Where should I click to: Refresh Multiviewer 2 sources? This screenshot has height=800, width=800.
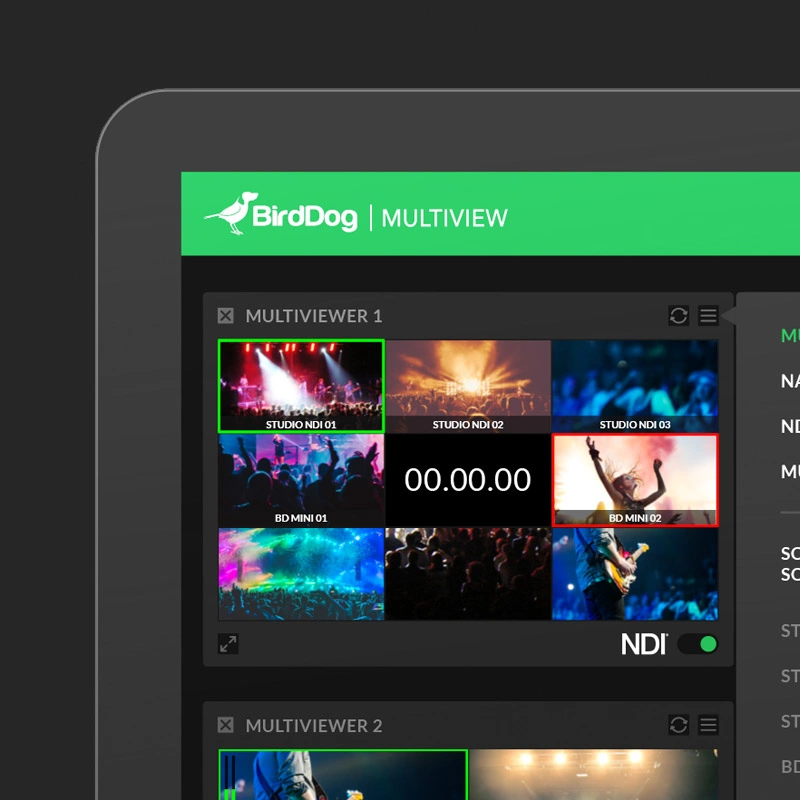[x=679, y=725]
